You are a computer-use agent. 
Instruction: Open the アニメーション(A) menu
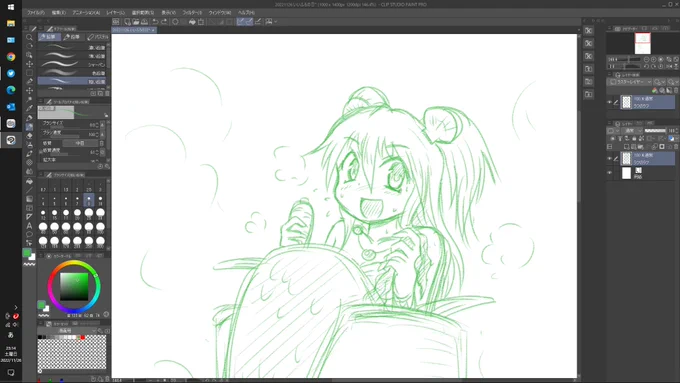coord(86,13)
